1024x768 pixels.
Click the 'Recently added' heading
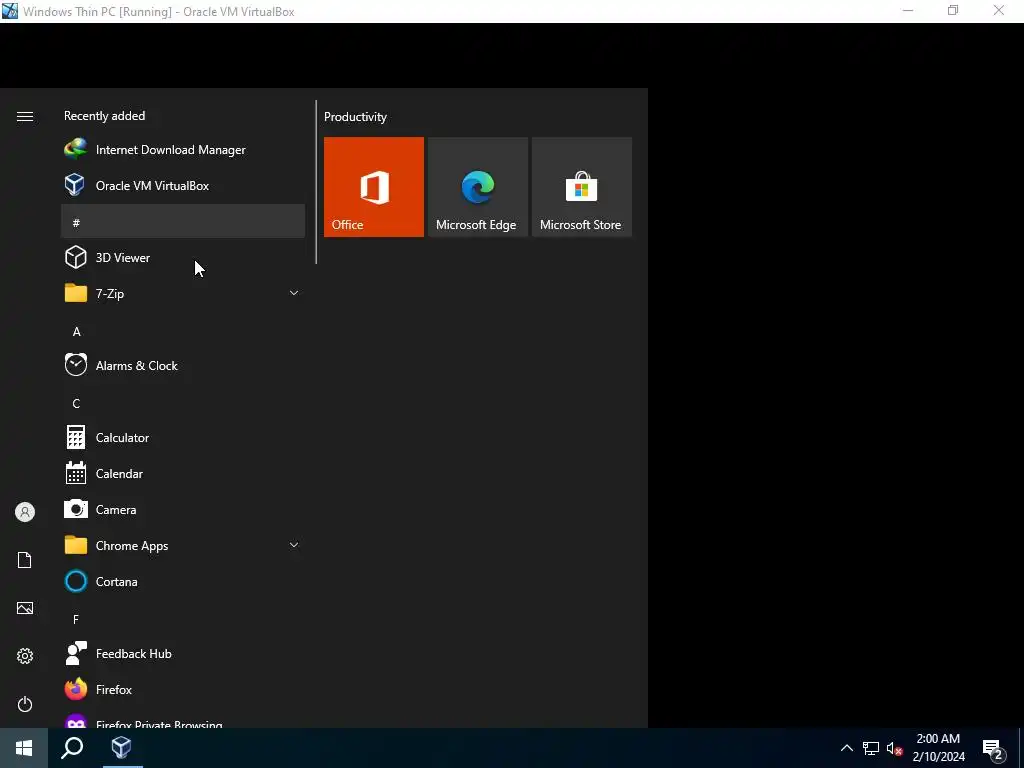104,116
